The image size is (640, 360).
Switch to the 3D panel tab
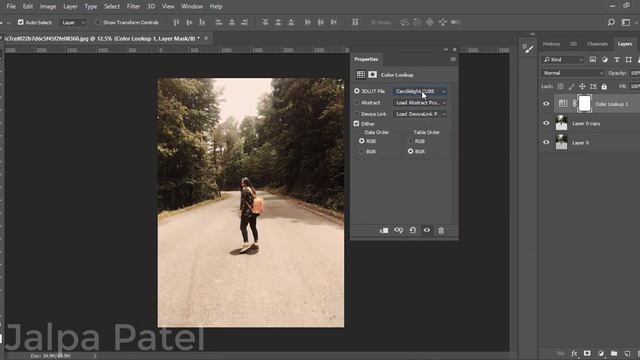(x=573, y=44)
